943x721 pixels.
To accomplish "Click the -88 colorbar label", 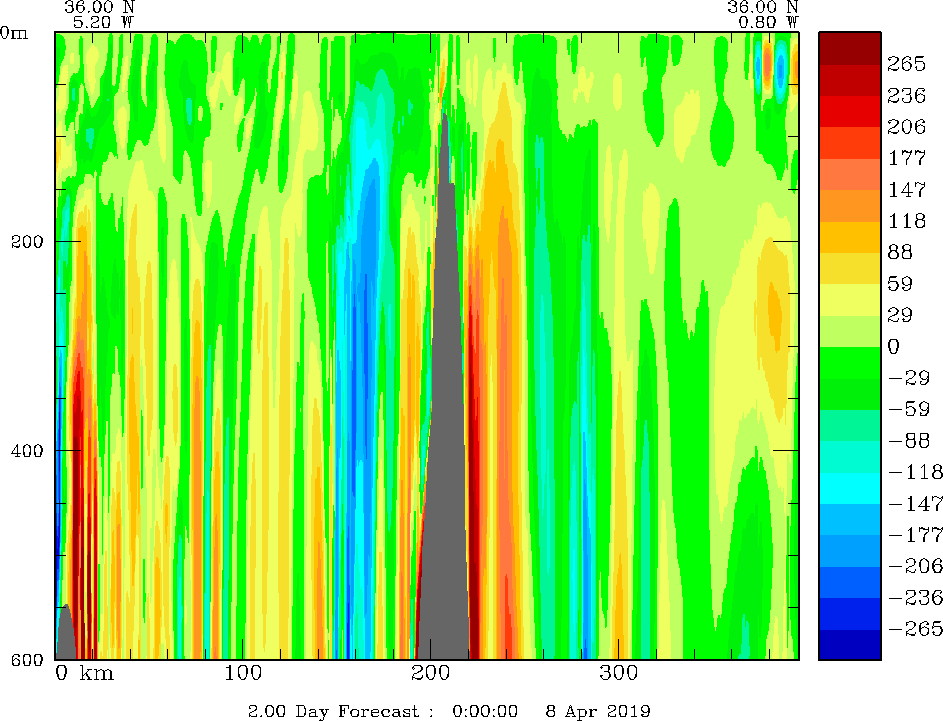I will pyautogui.click(x=909, y=440).
